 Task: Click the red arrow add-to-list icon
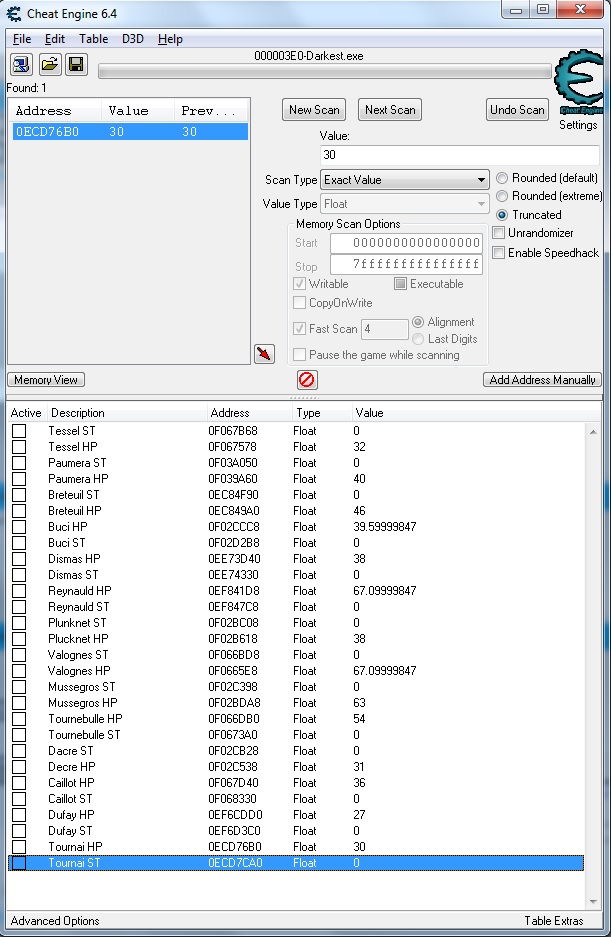click(264, 354)
